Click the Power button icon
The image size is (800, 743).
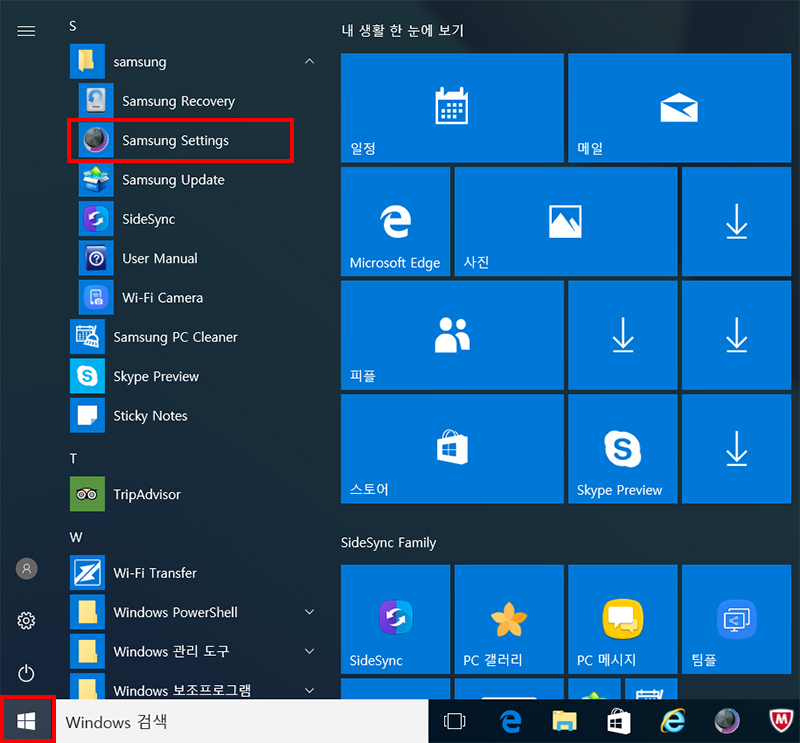[26, 674]
